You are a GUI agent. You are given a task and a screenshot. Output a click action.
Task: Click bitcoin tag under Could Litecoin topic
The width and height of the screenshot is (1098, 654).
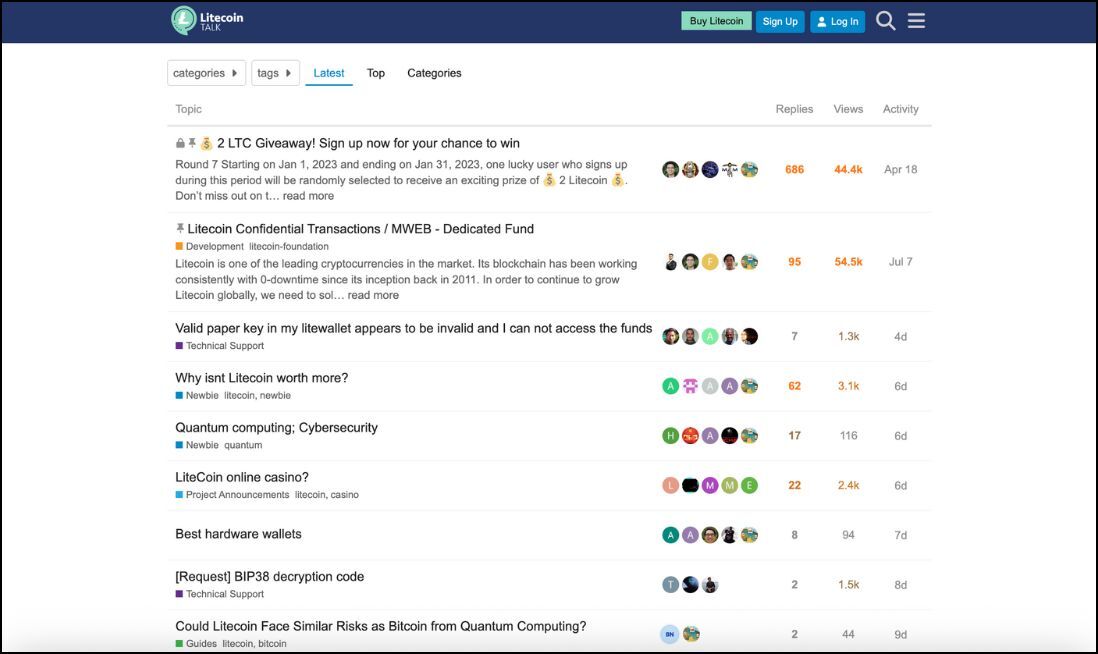click(x=272, y=644)
